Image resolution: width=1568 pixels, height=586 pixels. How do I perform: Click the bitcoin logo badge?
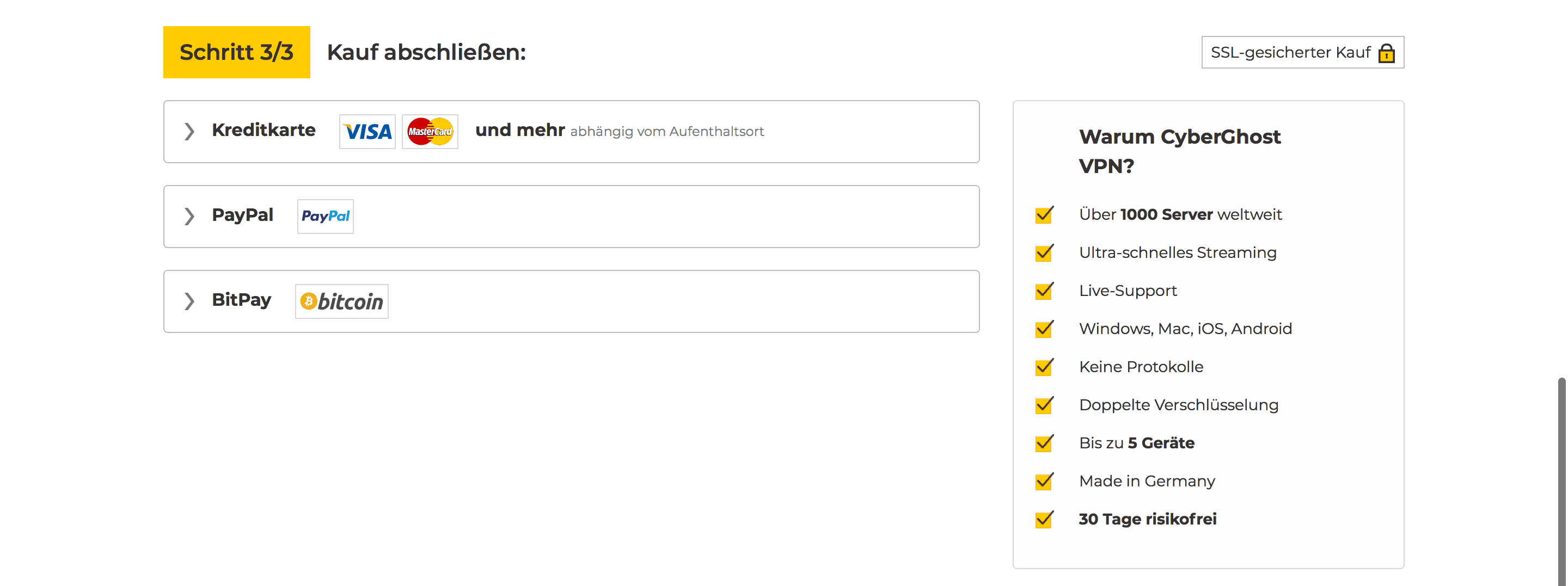341,301
